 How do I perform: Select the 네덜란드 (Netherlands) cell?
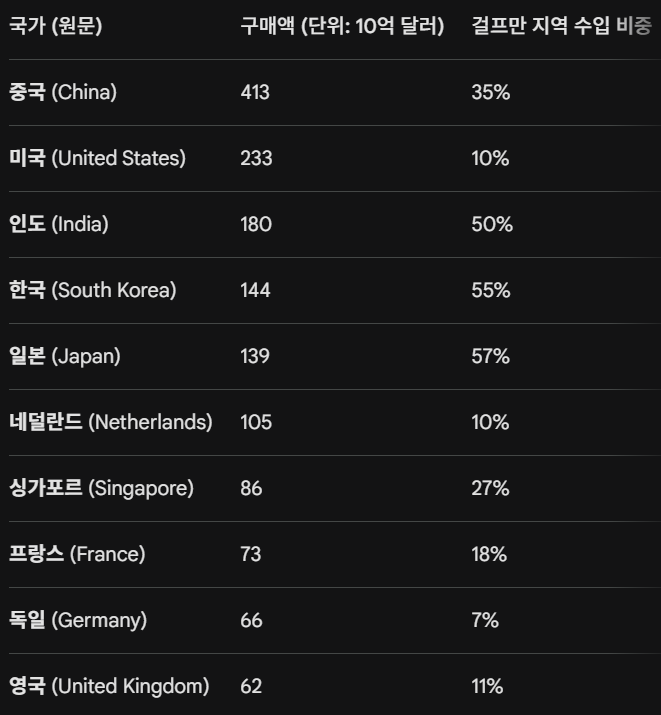[x=110, y=422]
